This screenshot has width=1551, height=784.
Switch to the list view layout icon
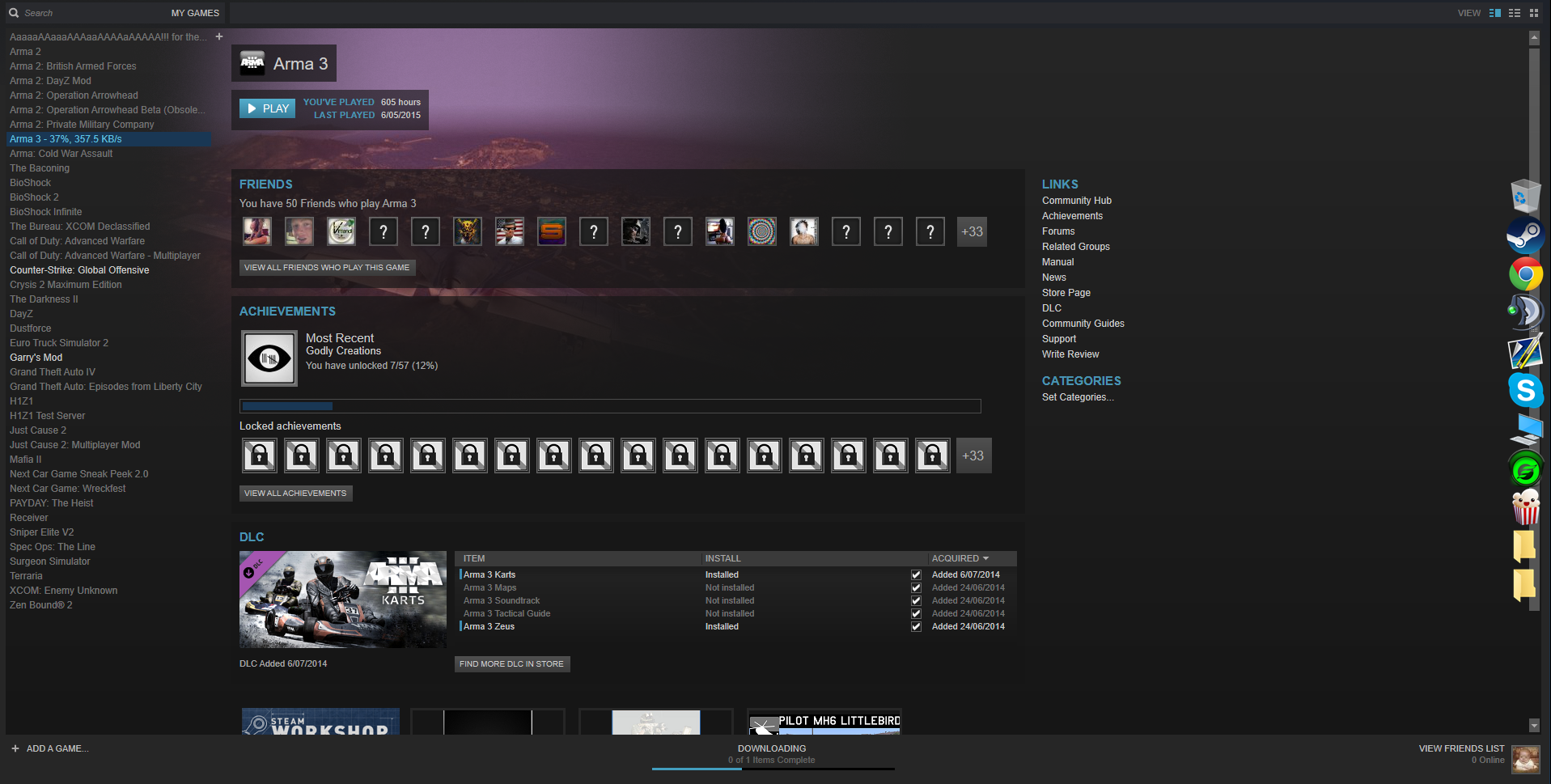click(1515, 13)
